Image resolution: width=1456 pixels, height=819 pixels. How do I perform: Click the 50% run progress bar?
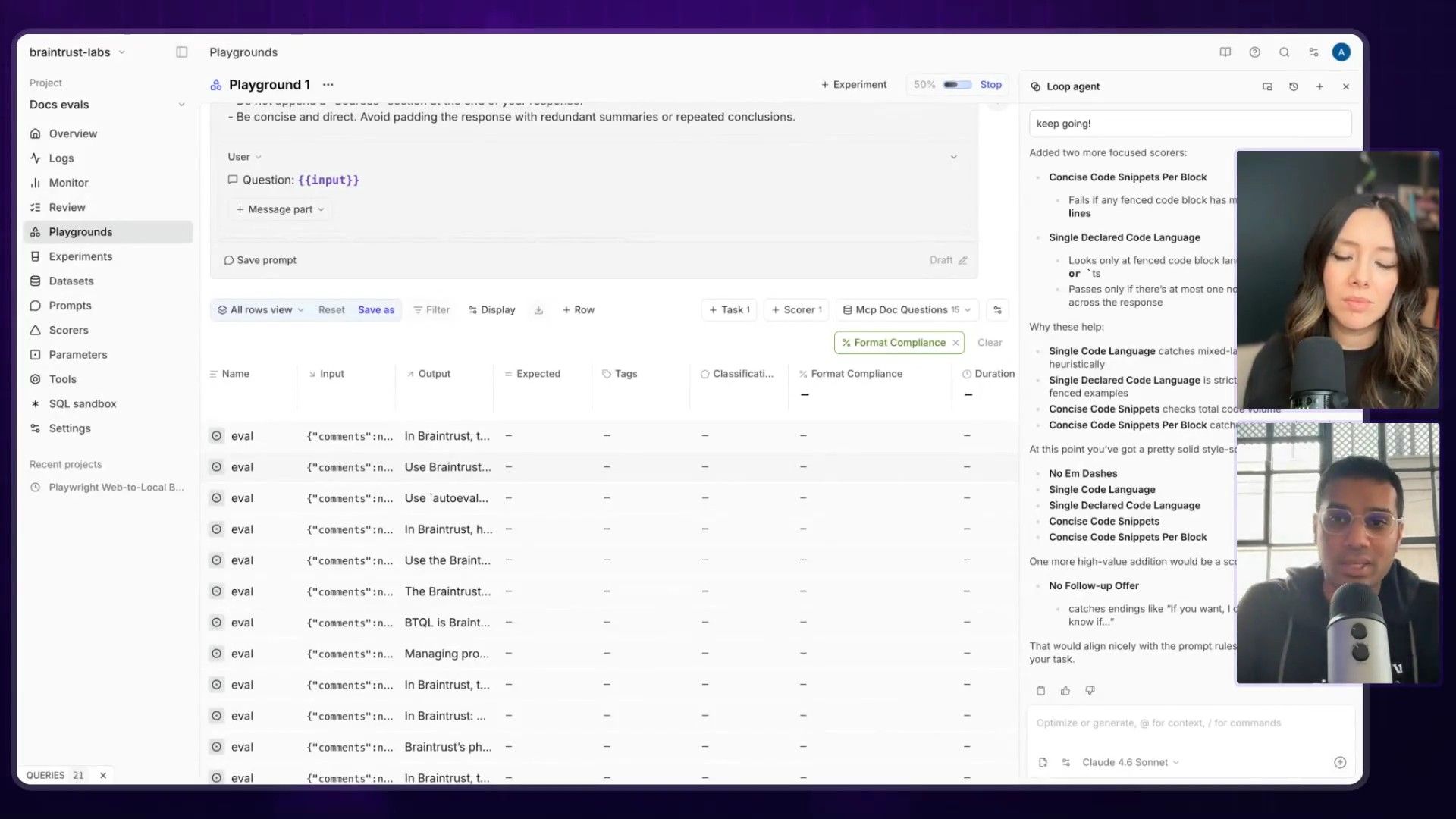click(957, 85)
